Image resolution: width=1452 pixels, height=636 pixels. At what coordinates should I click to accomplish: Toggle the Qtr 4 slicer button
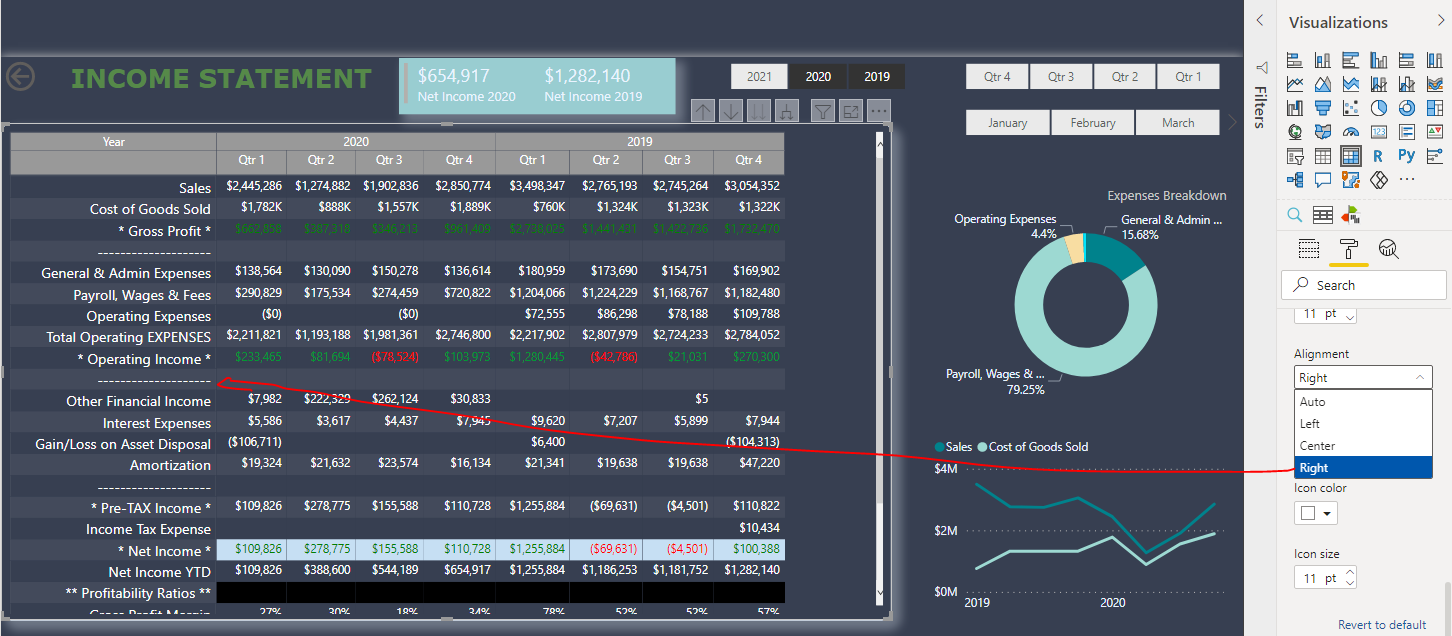coord(997,77)
